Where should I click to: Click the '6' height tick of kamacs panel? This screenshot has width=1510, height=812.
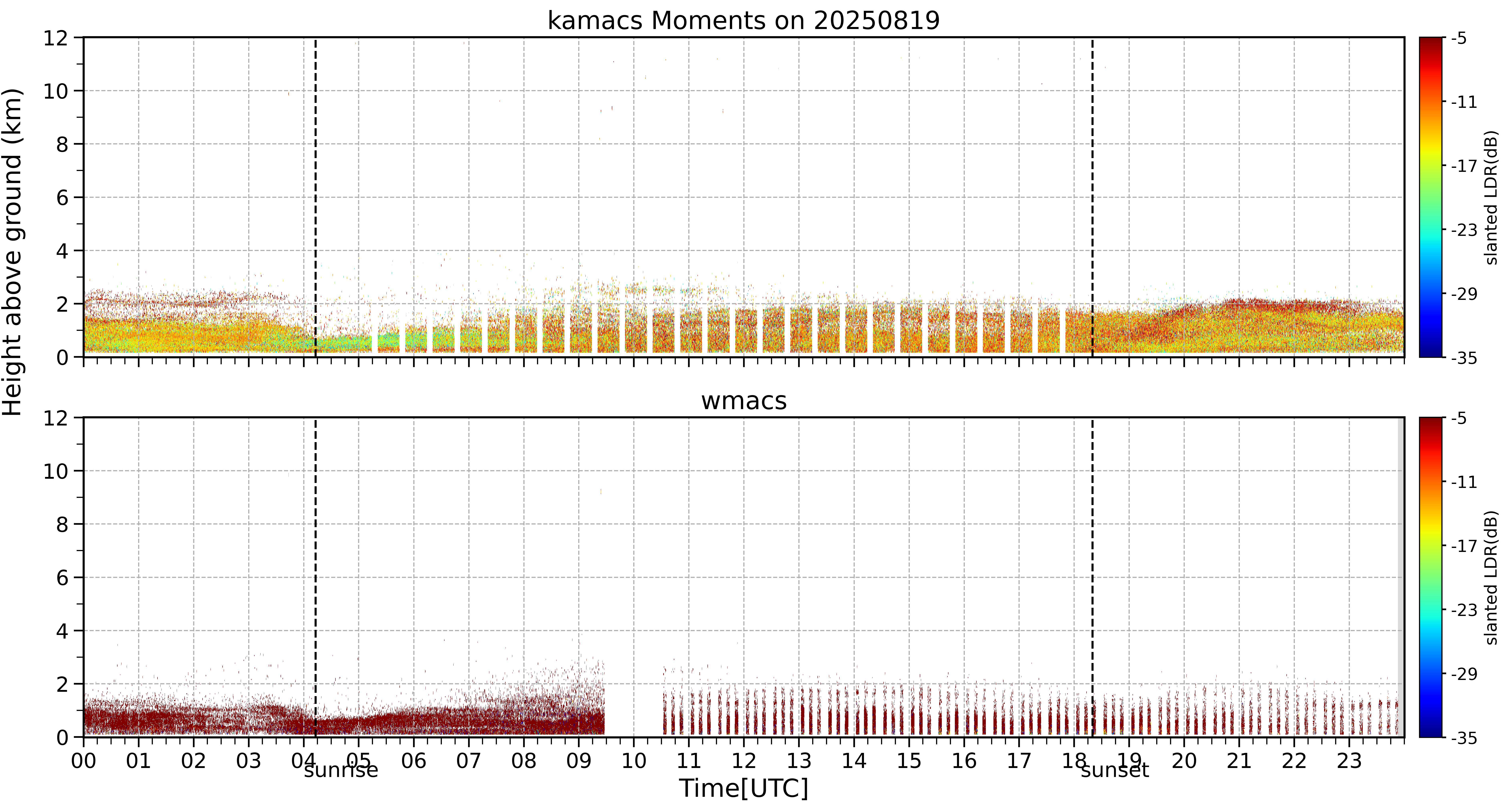[x=62, y=197]
